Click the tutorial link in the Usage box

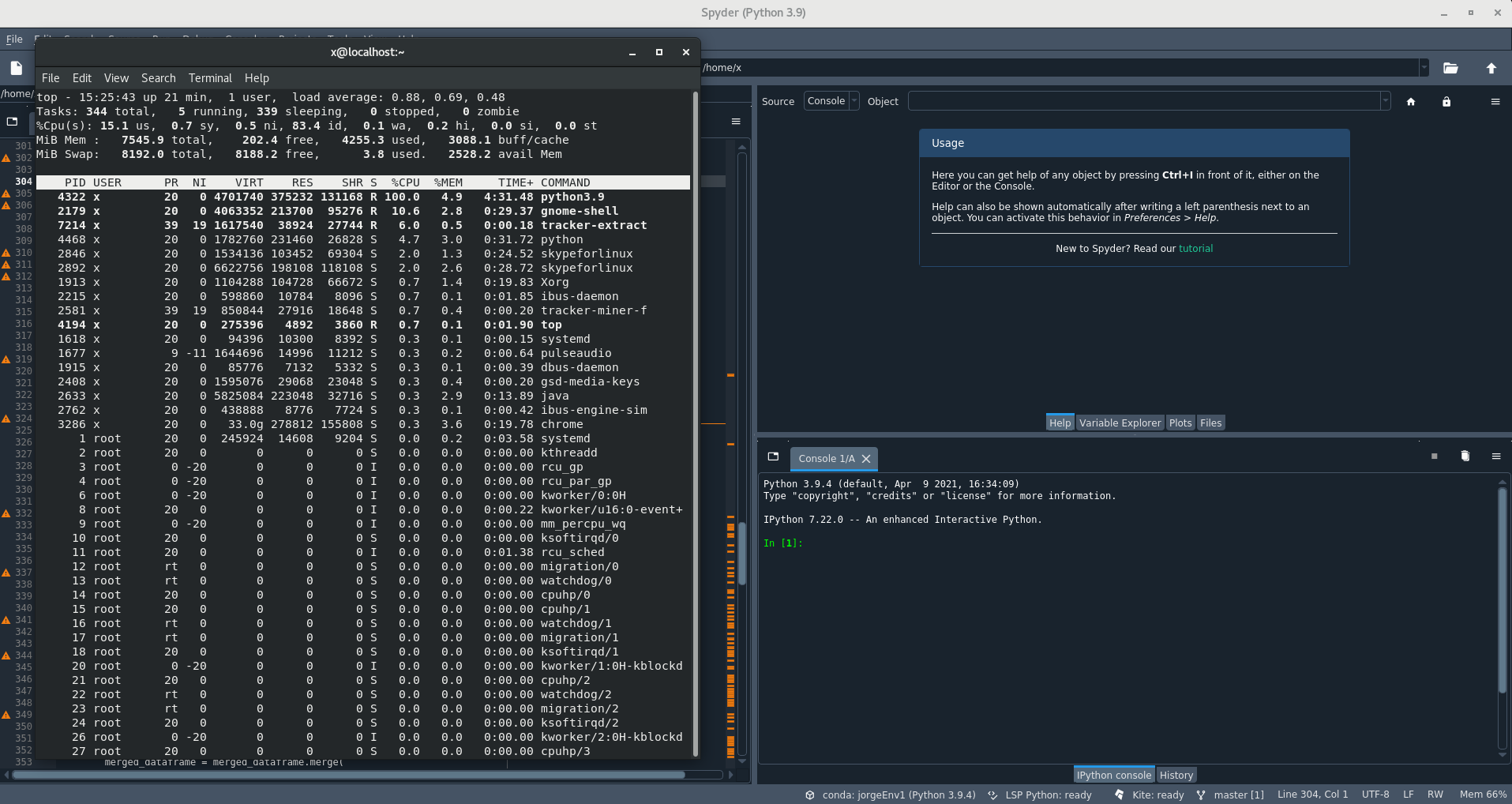(x=1195, y=248)
